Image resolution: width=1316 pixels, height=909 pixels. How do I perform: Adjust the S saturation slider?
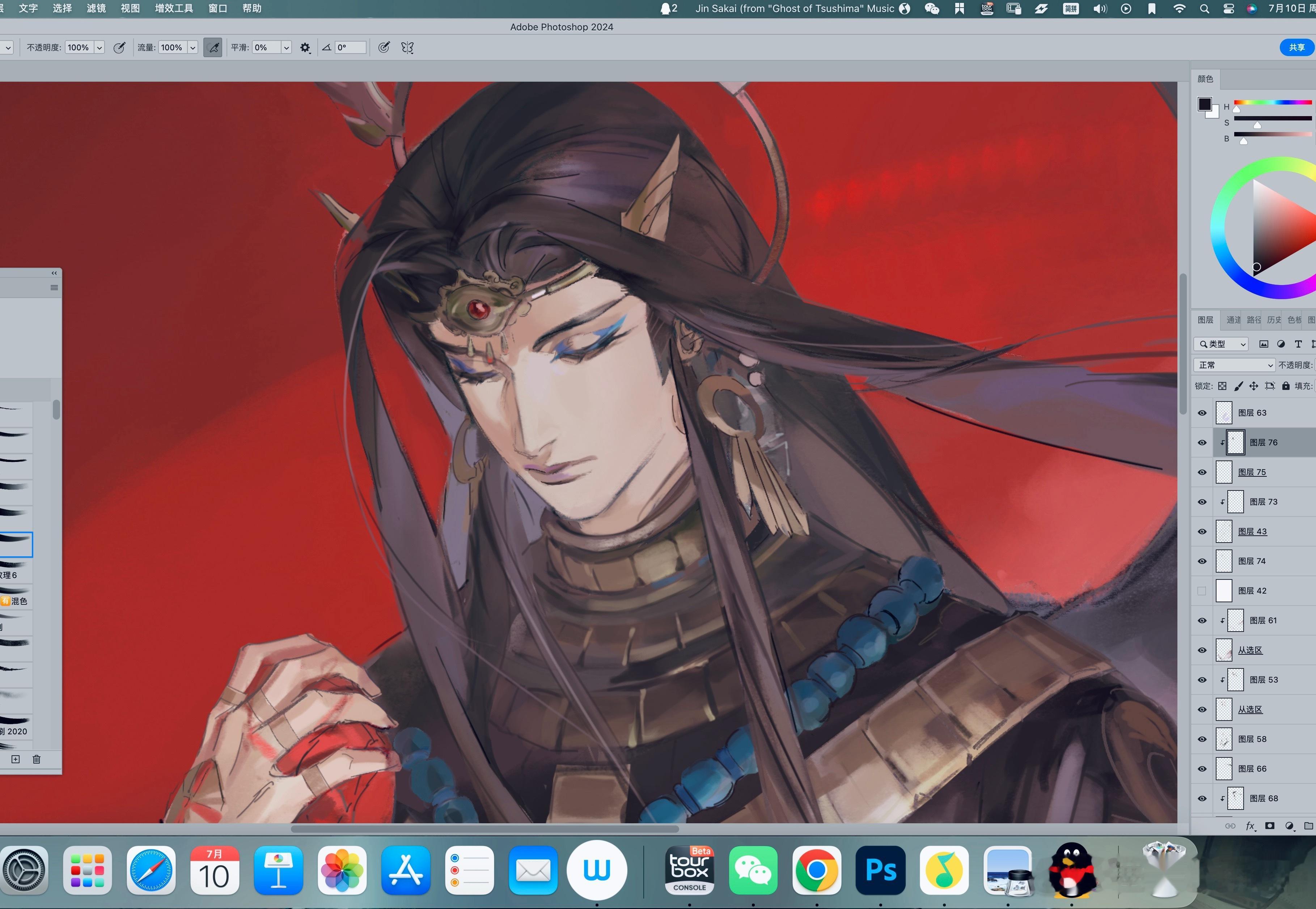click(x=1273, y=119)
